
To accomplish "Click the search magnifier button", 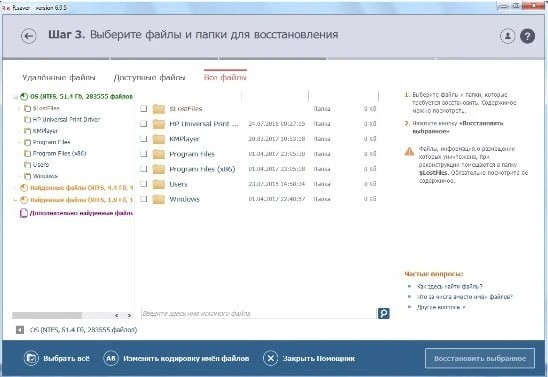I will (x=383, y=313).
